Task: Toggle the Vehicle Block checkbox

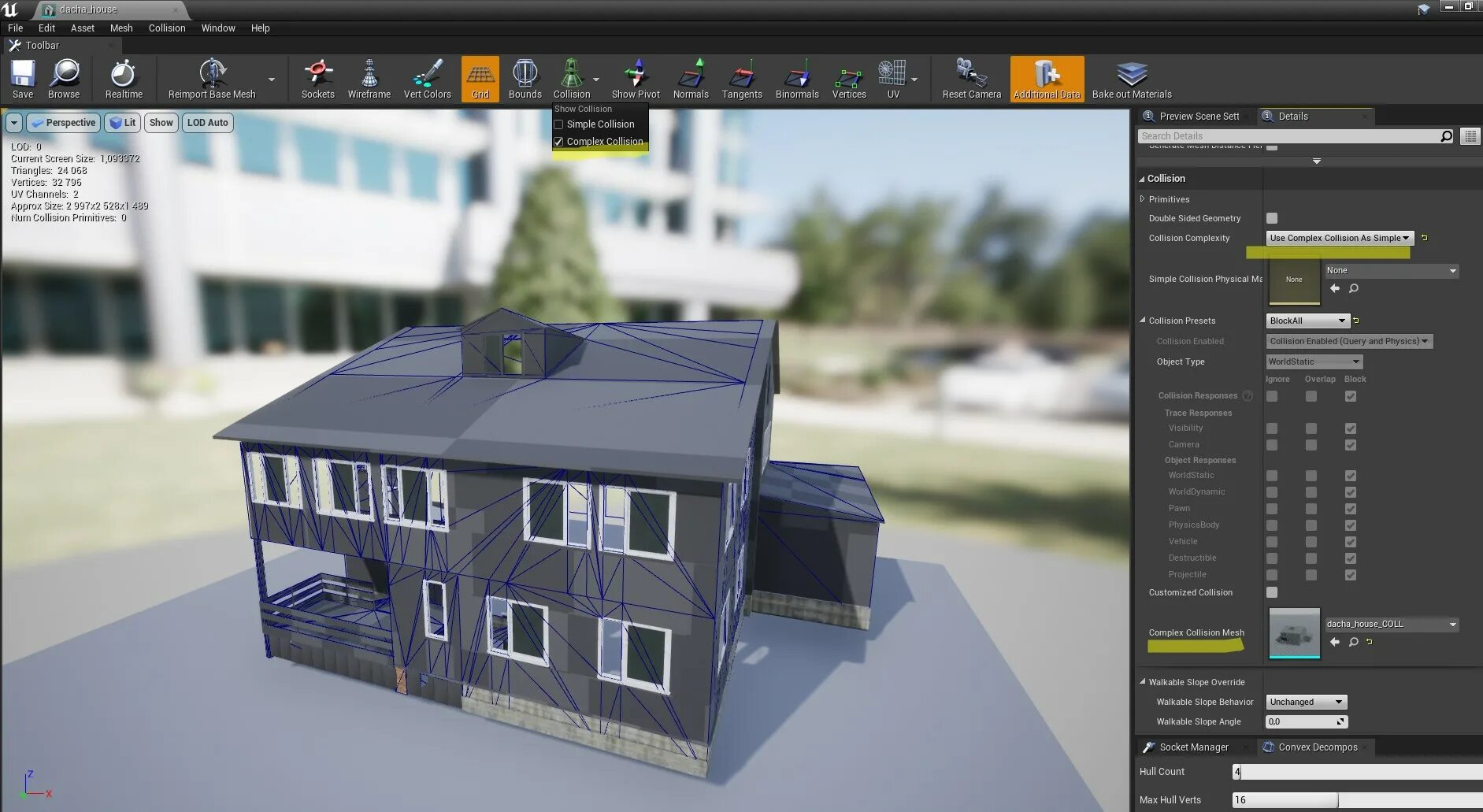Action: (1351, 542)
